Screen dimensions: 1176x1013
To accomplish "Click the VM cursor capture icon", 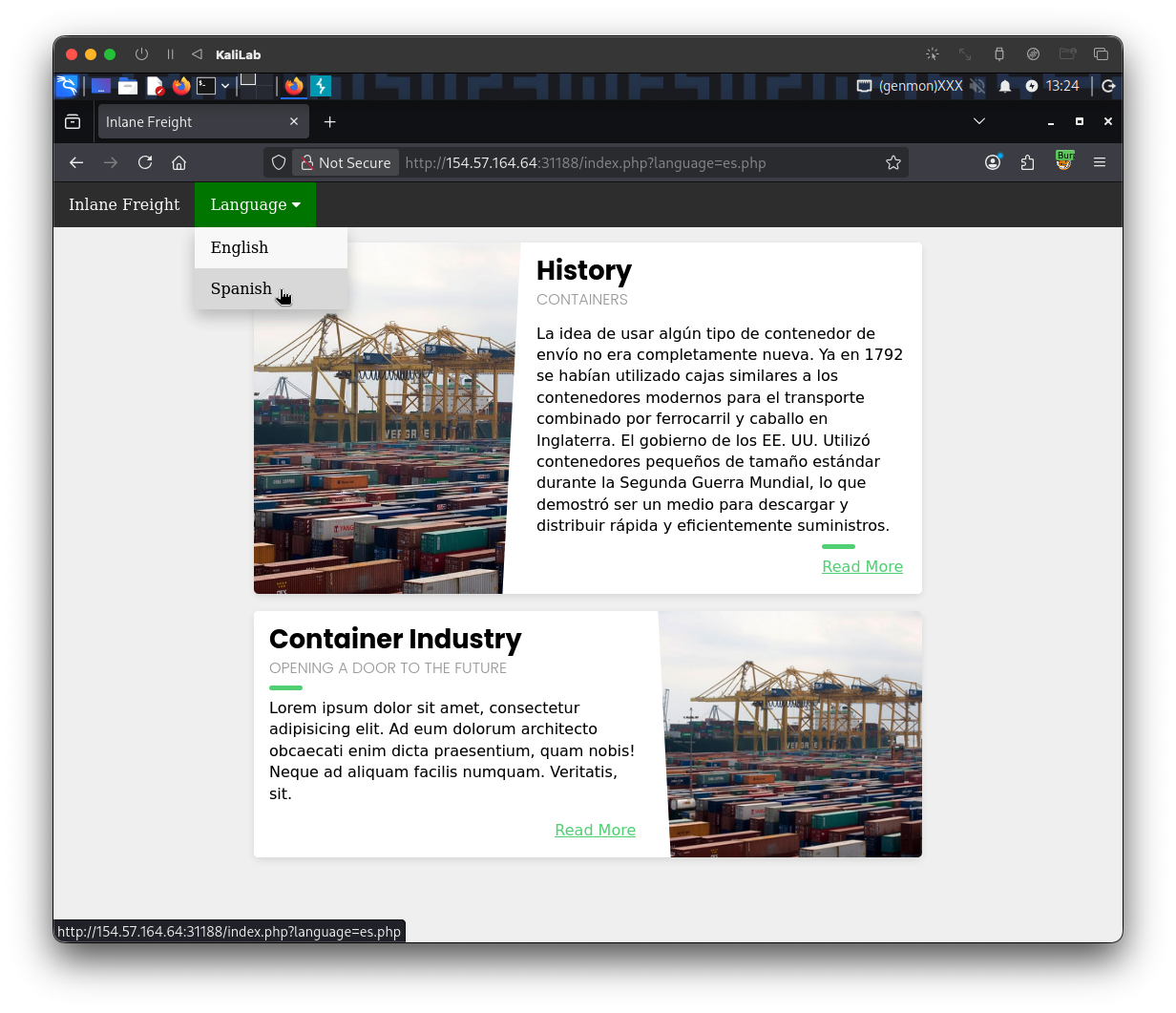I will pyautogui.click(x=933, y=54).
